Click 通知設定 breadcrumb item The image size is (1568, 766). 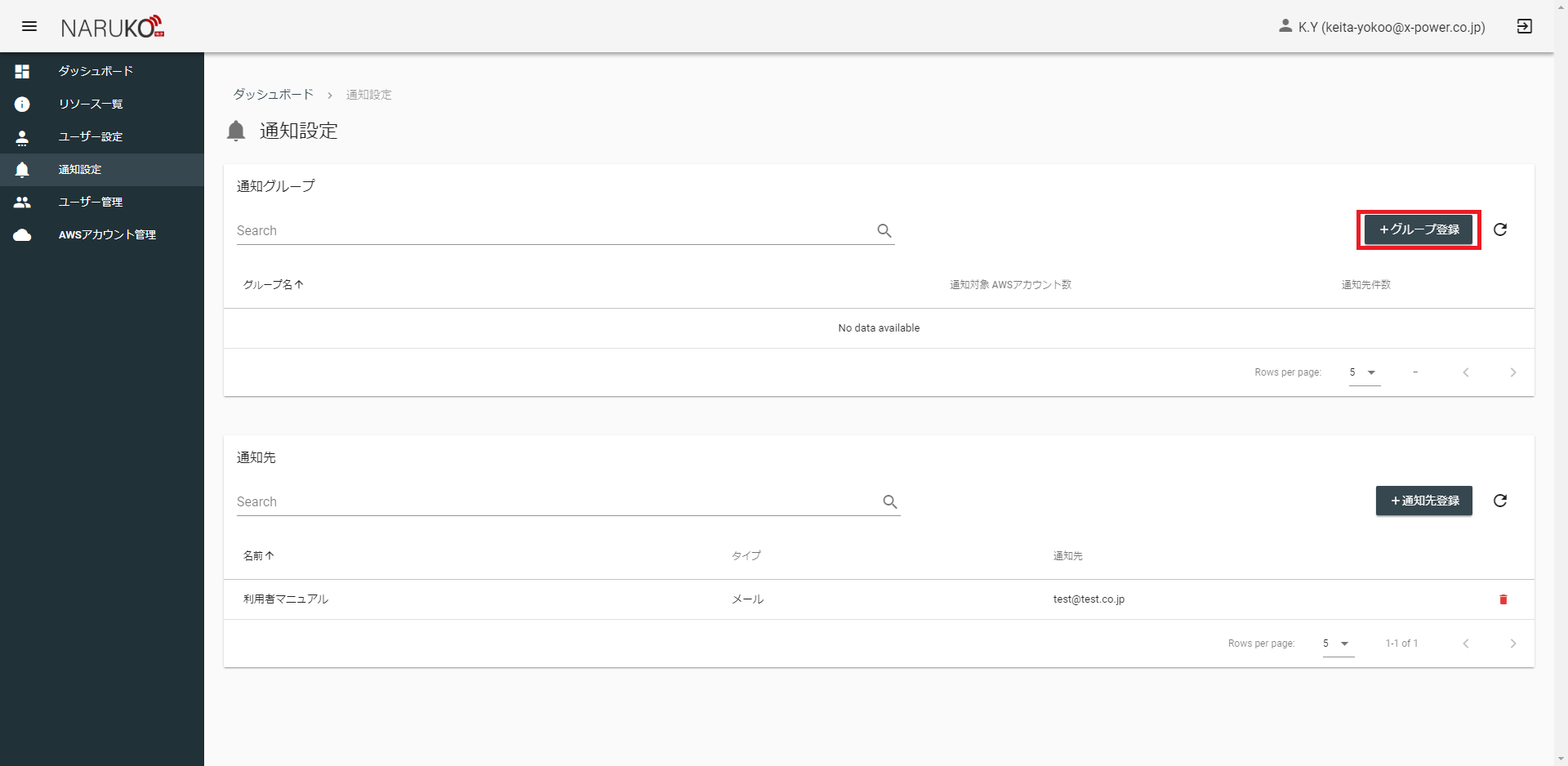click(369, 95)
